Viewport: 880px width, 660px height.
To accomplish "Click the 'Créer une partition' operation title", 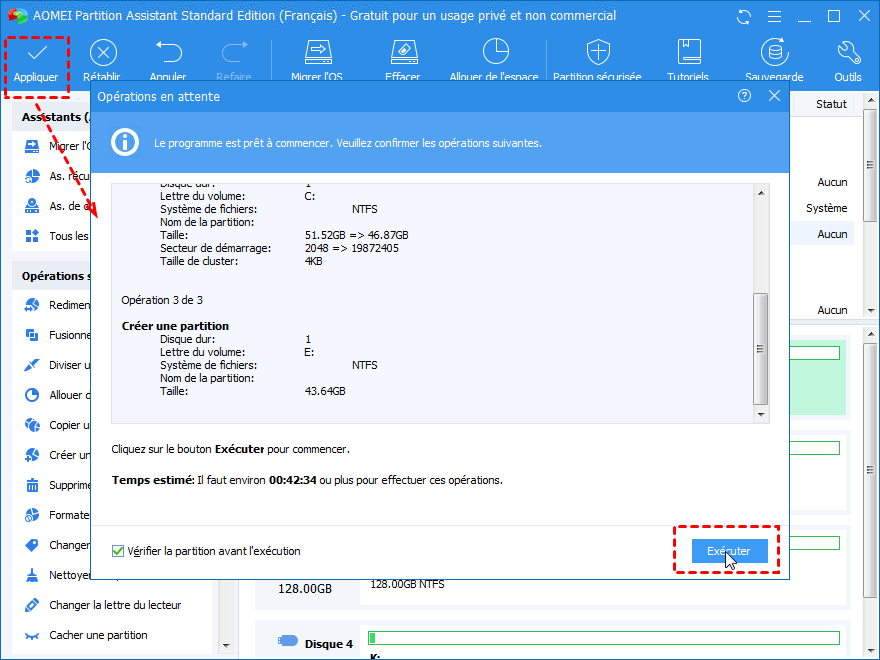I will pos(175,326).
